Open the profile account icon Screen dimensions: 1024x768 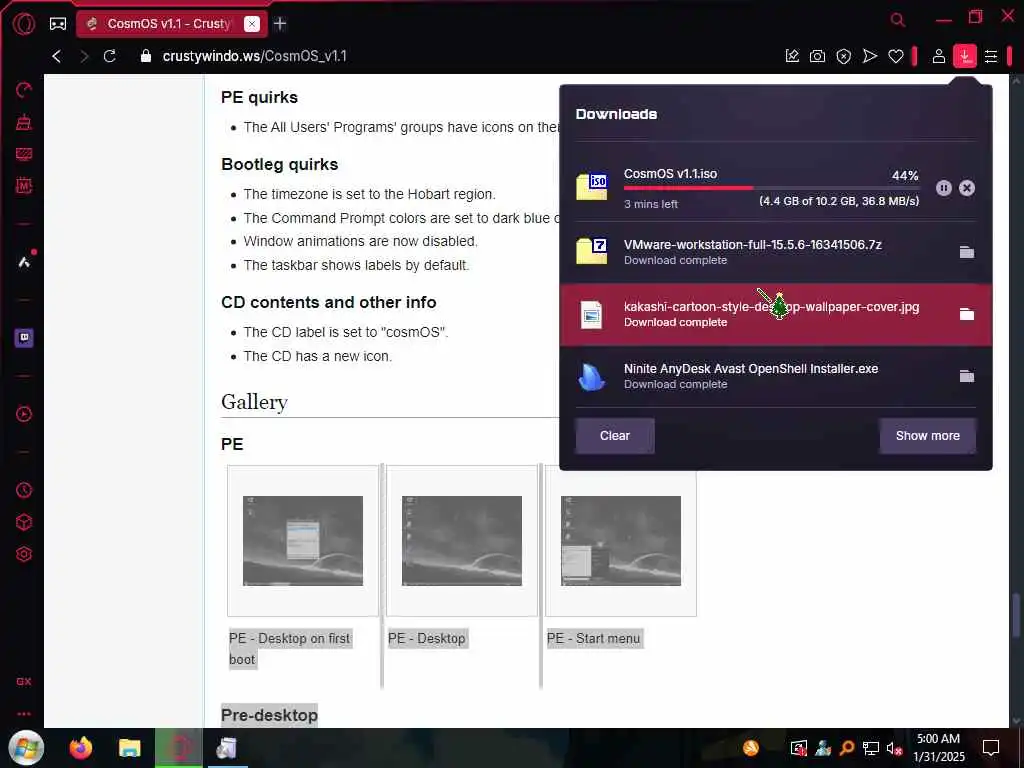(938, 56)
